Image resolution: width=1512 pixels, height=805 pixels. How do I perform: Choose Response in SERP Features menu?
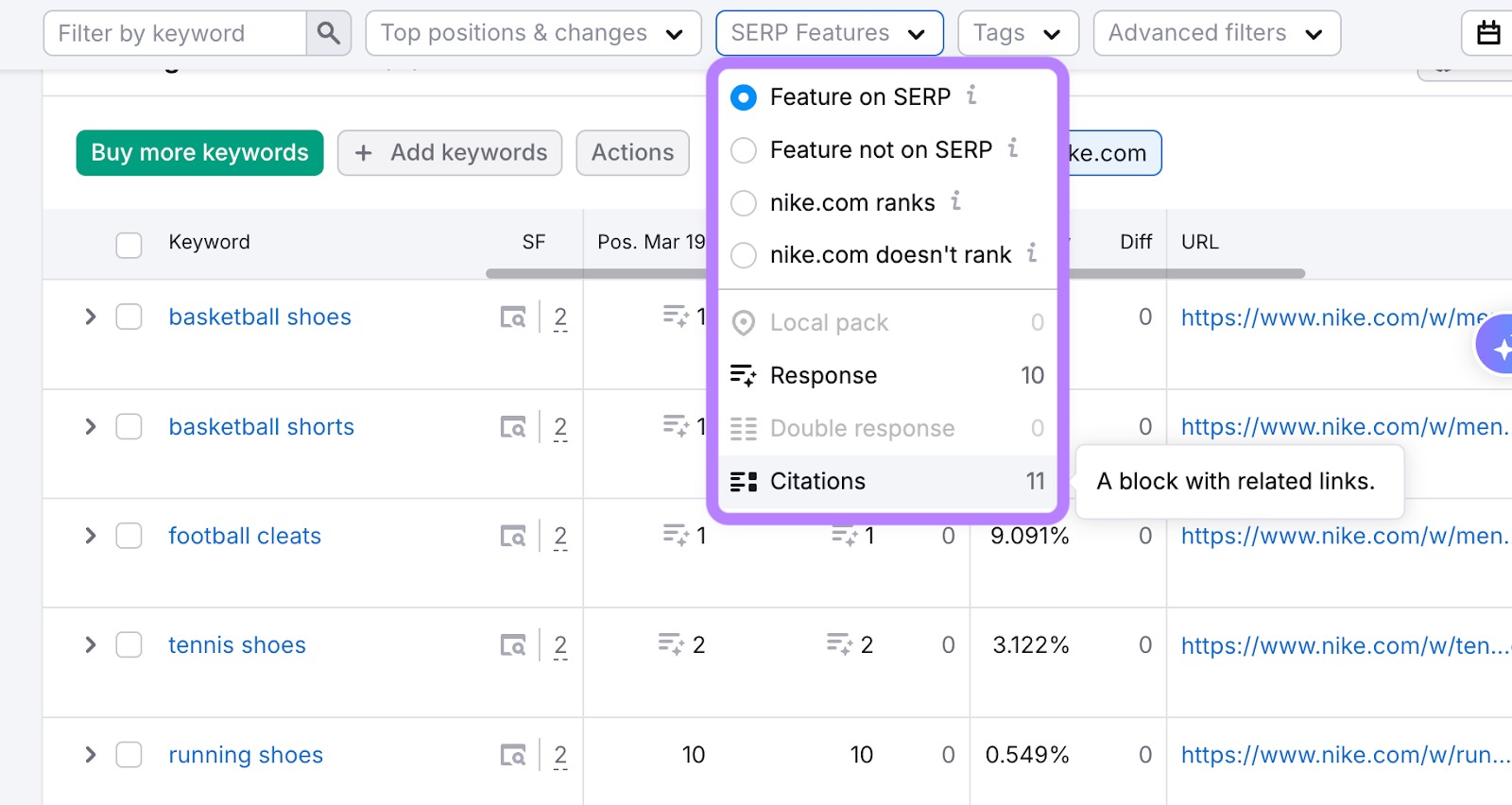(x=823, y=376)
